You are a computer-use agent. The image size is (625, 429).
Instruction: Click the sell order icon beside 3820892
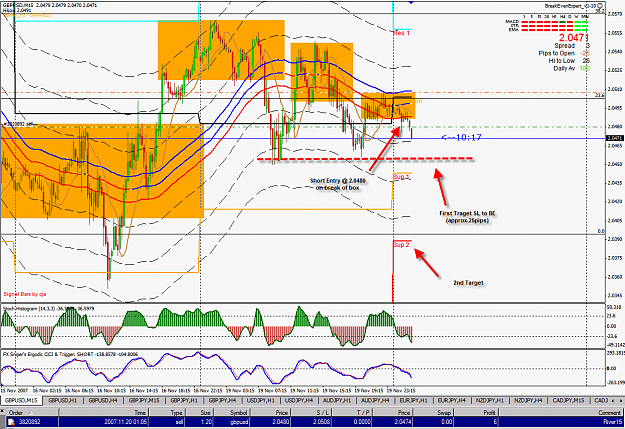[11, 421]
